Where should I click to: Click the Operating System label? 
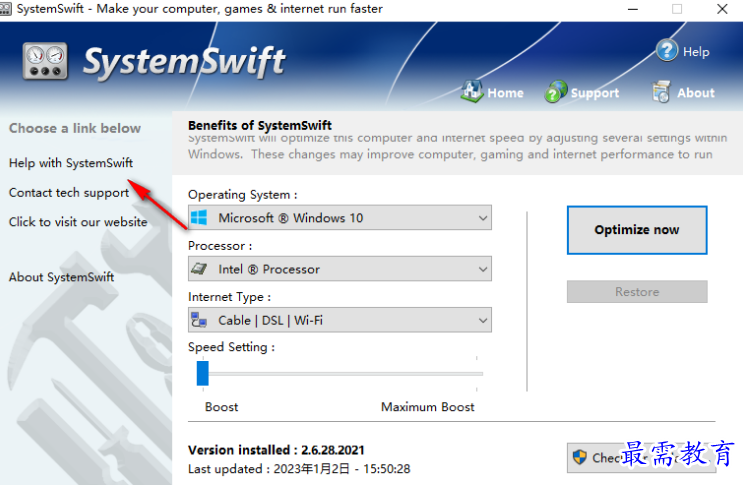click(x=243, y=195)
